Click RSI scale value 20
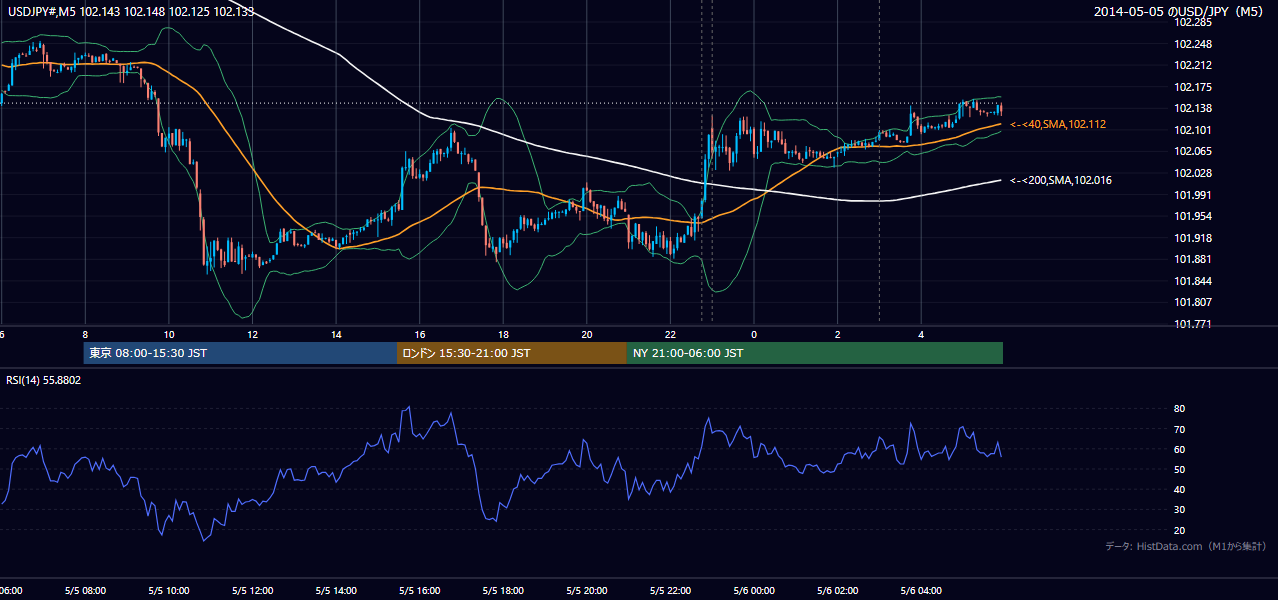The height and width of the screenshot is (600, 1278). tap(1179, 530)
